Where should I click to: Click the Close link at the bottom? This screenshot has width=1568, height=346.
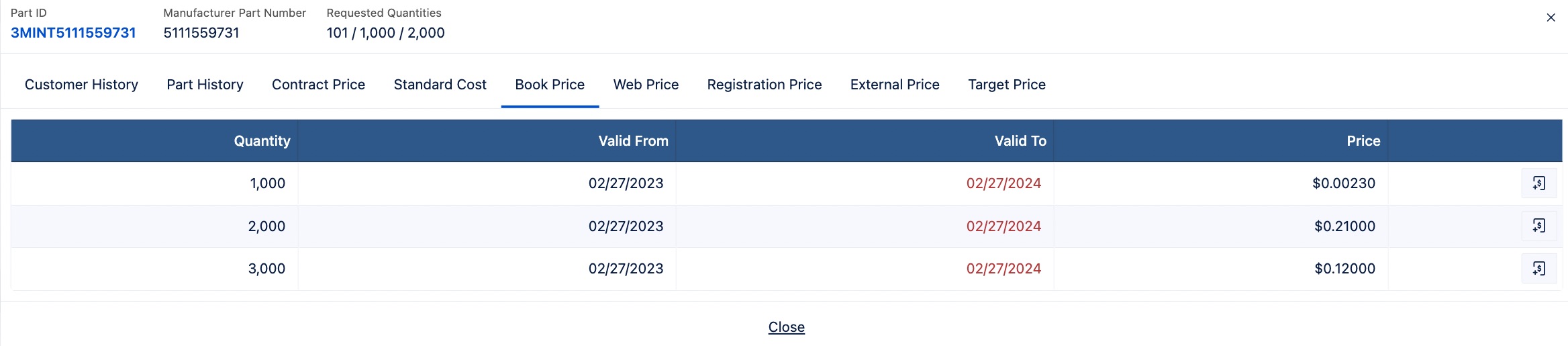coord(787,327)
